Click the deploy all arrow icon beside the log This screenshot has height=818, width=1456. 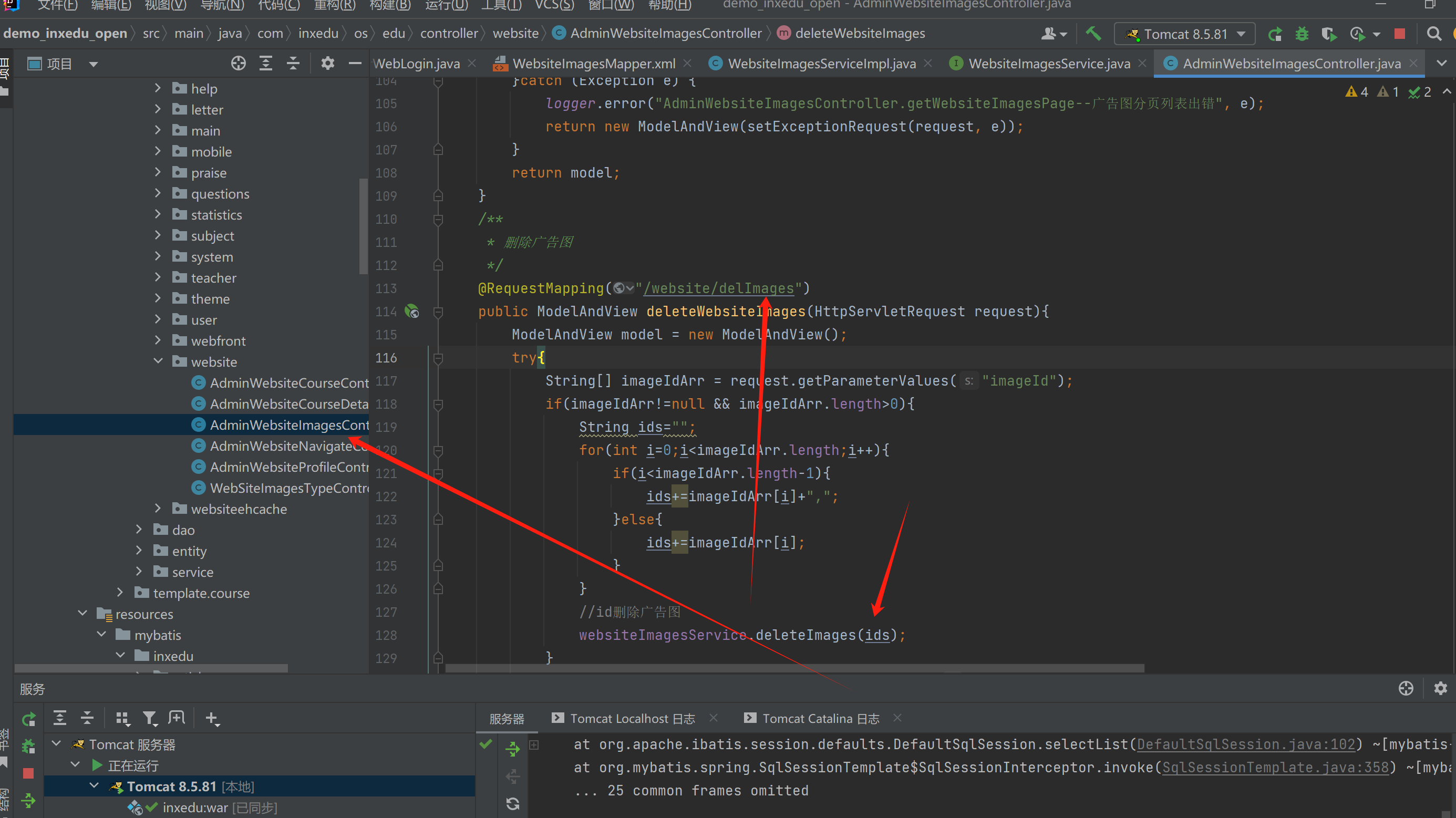click(x=512, y=749)
